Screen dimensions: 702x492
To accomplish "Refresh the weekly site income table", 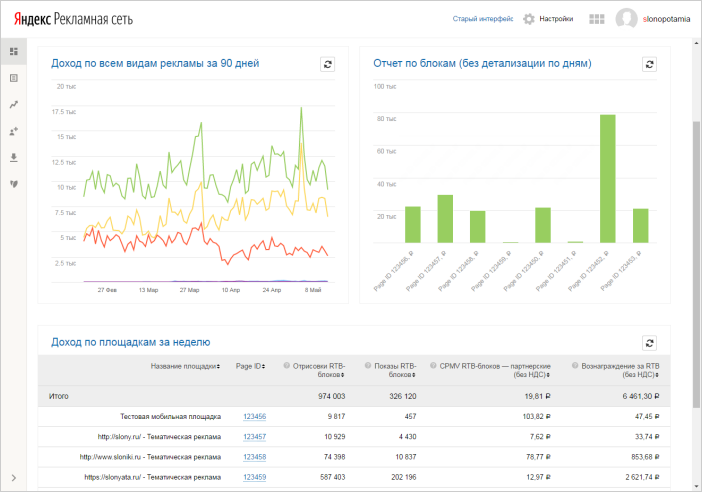I will [x=650, y=343].
